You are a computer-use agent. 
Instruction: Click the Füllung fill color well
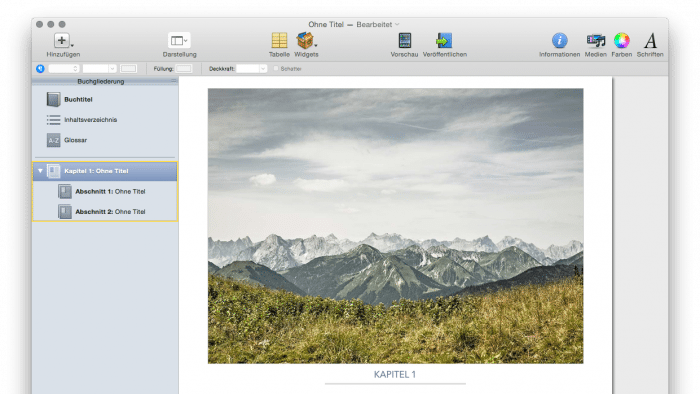(183, 69)
